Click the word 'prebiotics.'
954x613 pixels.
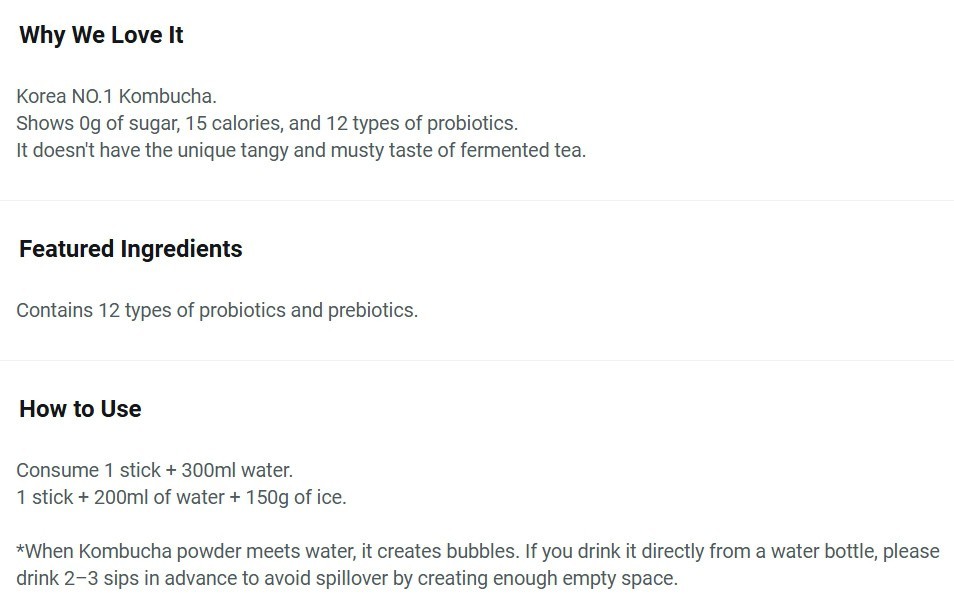(x=373, y=310)
